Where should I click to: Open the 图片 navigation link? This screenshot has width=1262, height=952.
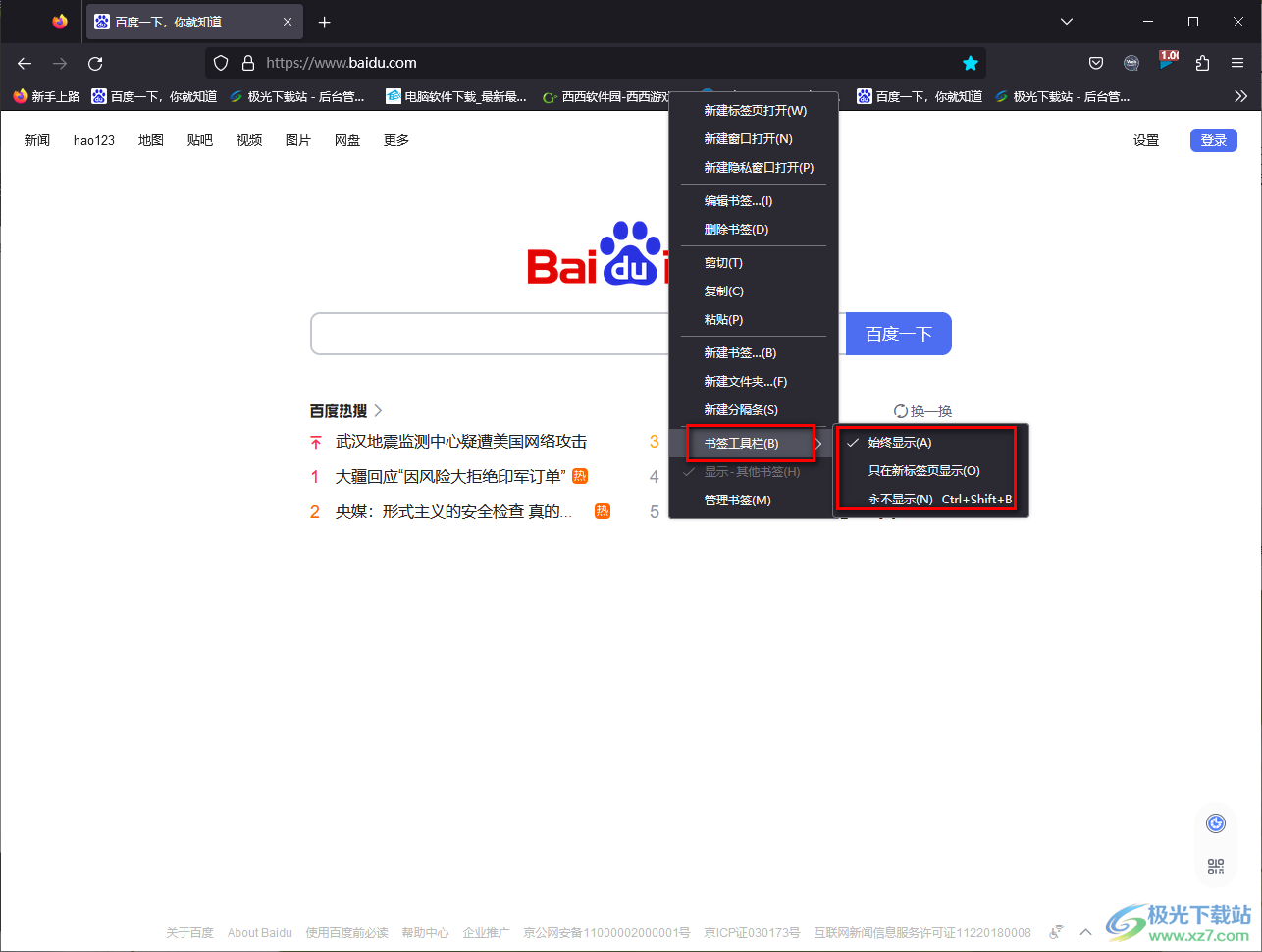coord(298,140)
